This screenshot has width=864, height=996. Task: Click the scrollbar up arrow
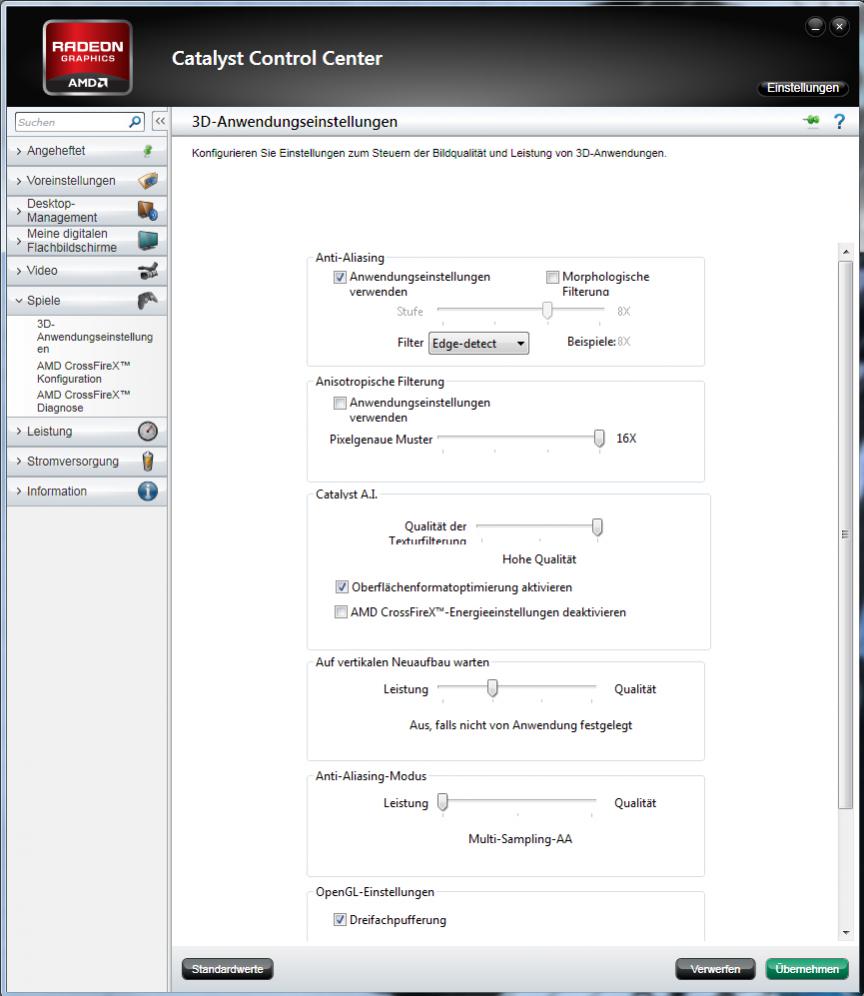(846, 252)
